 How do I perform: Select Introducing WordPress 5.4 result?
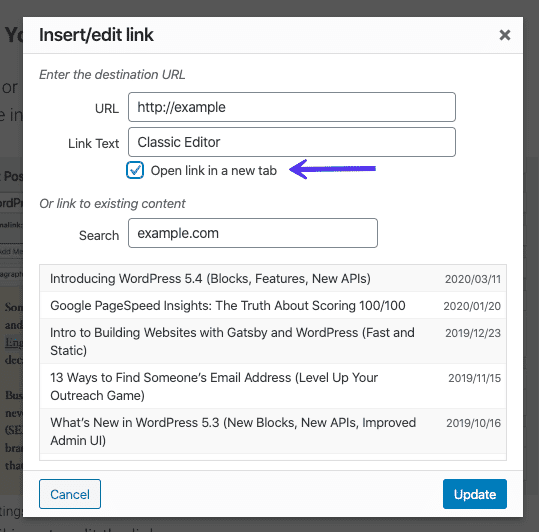click(273, 279)
